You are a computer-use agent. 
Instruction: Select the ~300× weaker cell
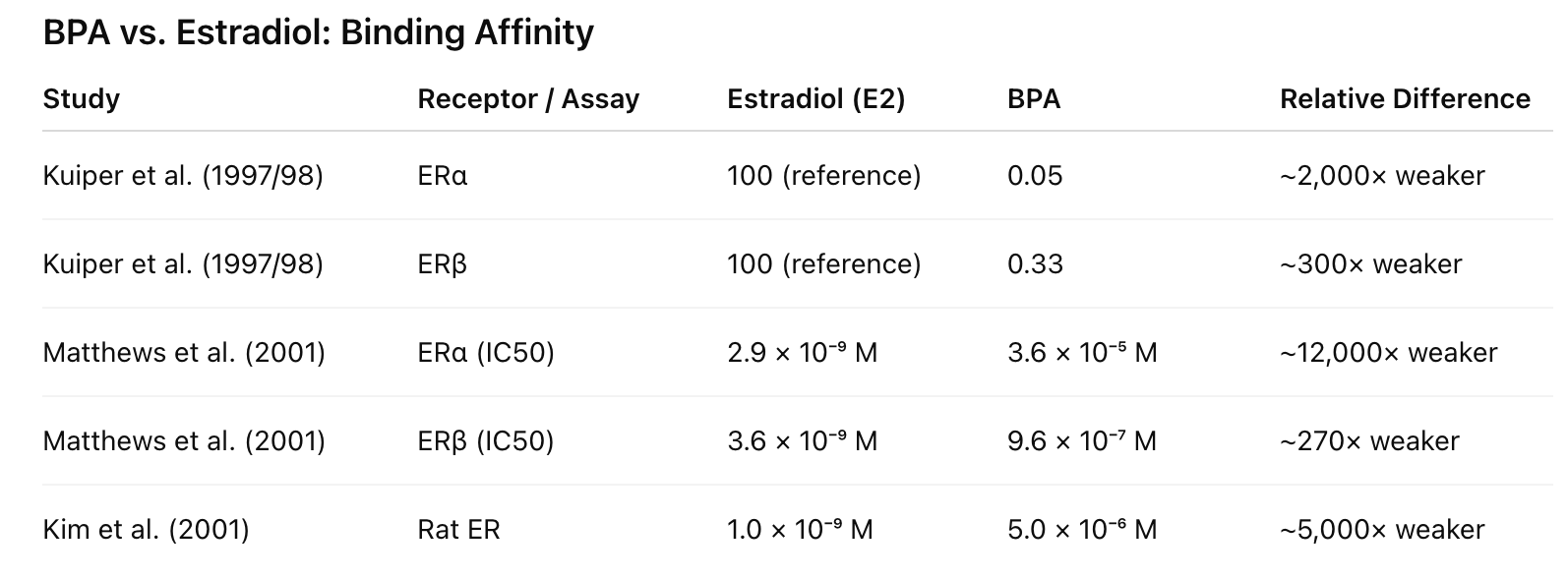[x=1370, y=264]
